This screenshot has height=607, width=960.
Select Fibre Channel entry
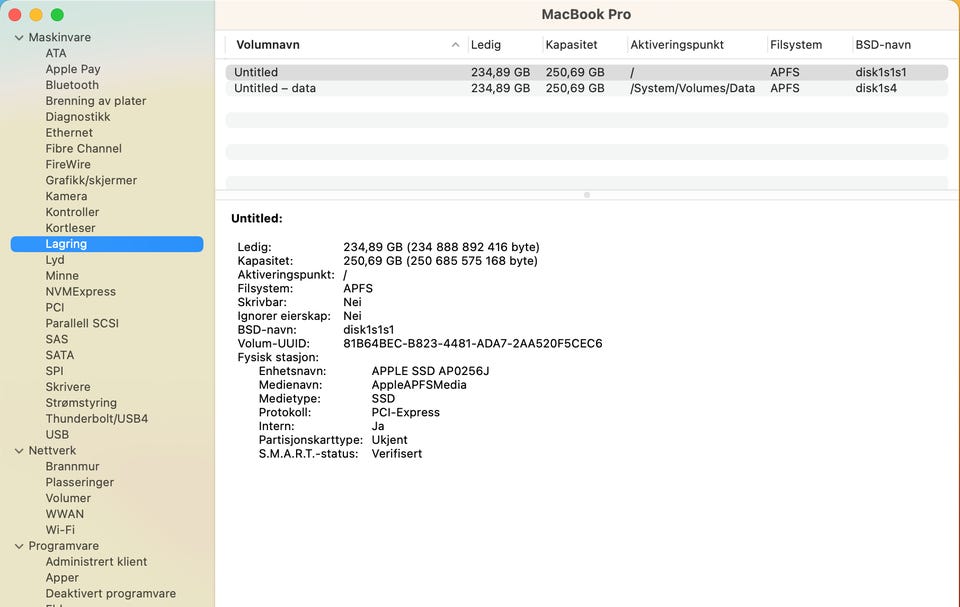(83, 149)
